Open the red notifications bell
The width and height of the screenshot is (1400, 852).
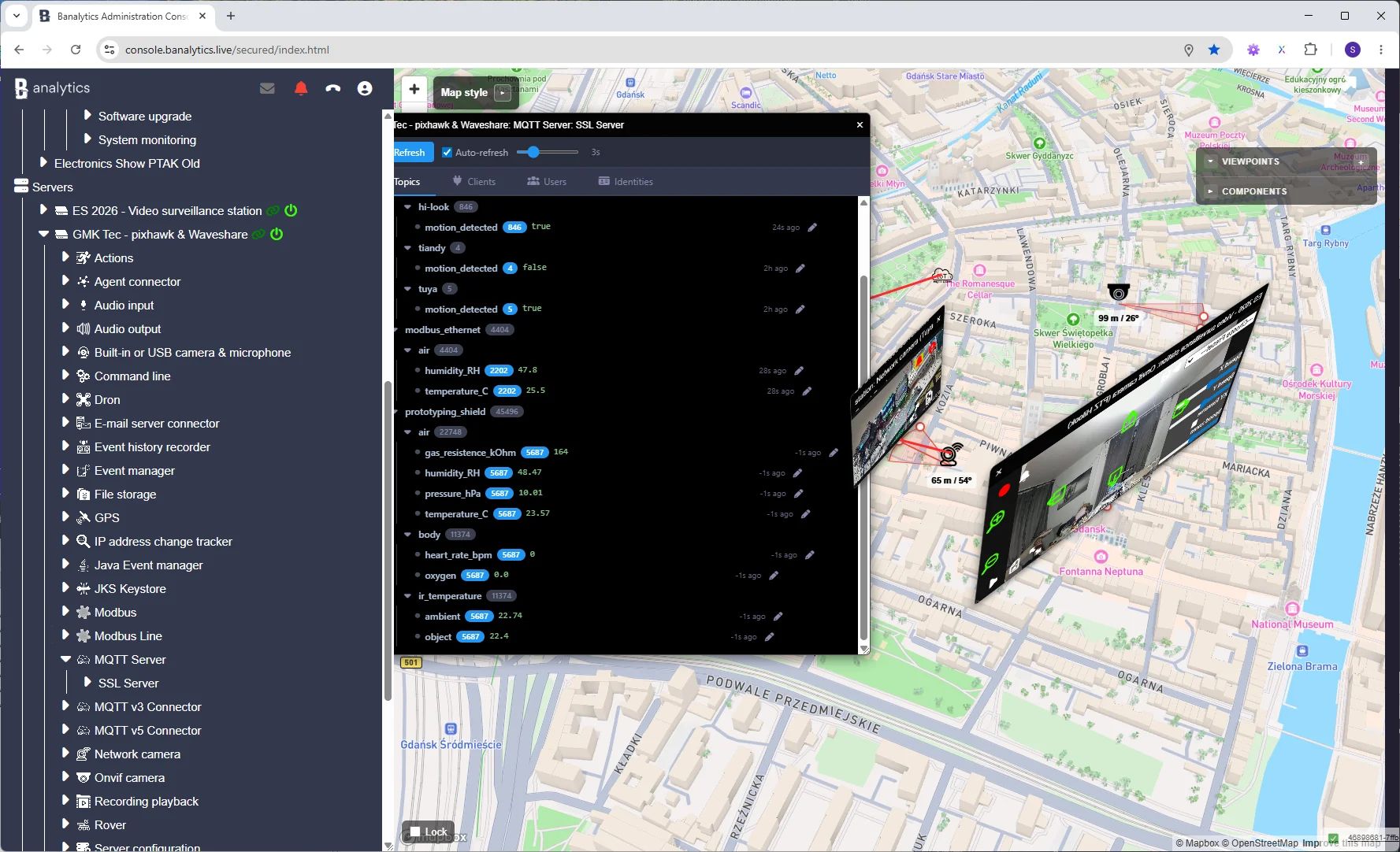point(301,88)
